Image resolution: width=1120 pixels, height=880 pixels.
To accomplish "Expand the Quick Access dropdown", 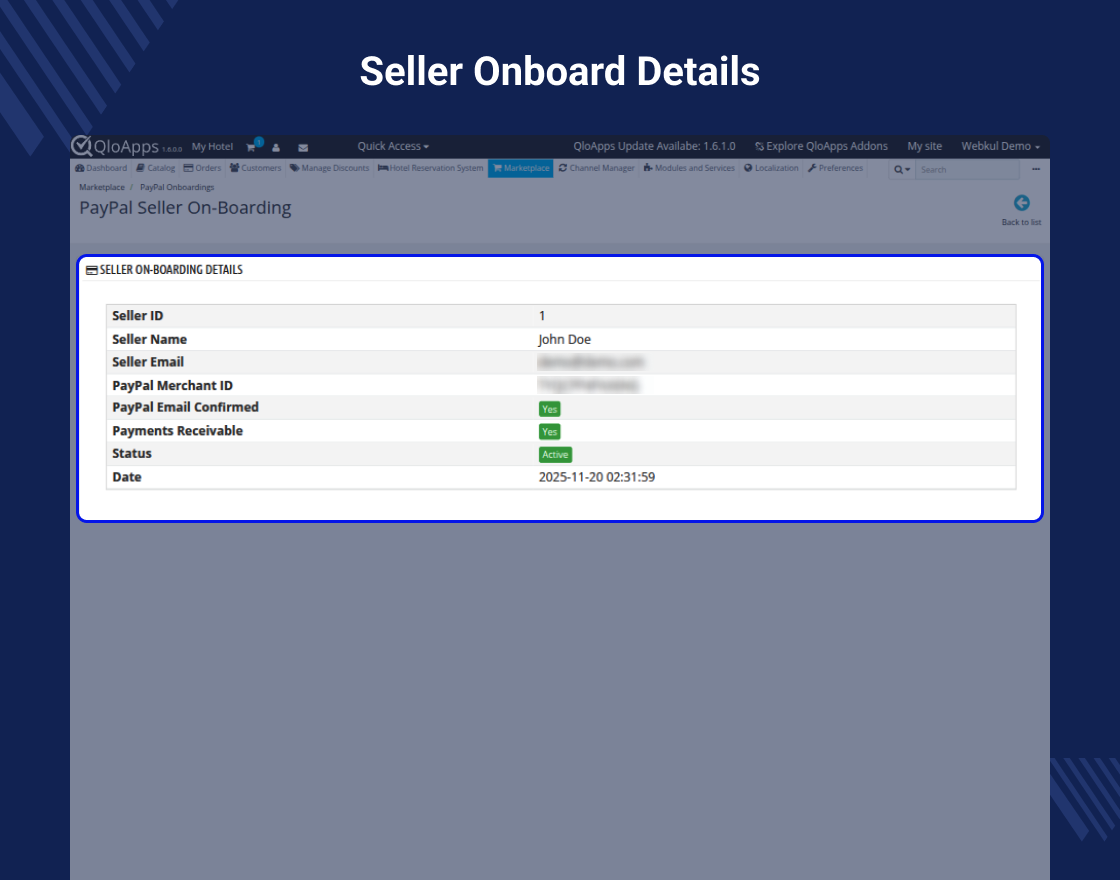I will coord(393,146).
